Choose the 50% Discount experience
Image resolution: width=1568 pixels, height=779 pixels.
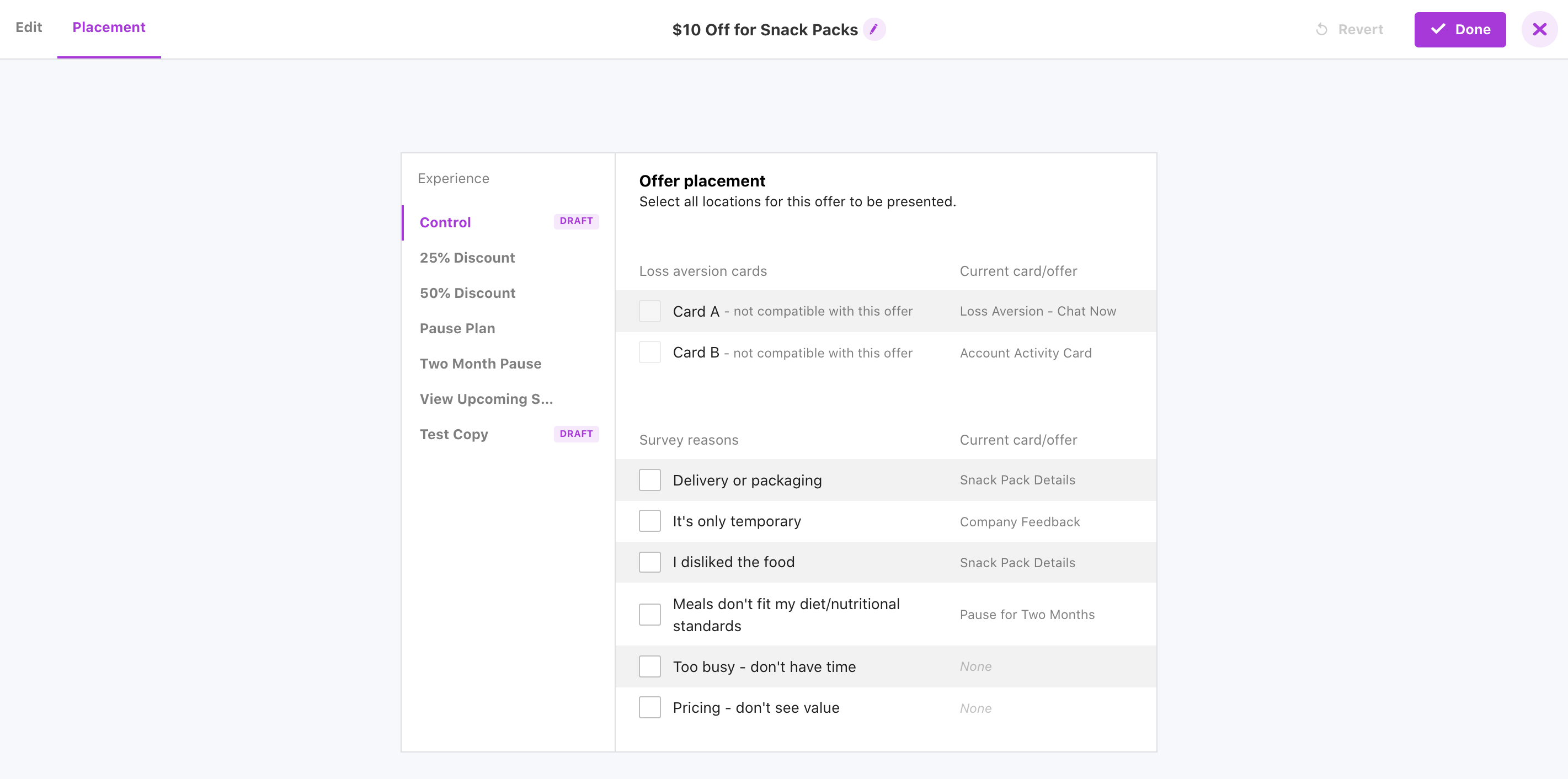(467, 293)
